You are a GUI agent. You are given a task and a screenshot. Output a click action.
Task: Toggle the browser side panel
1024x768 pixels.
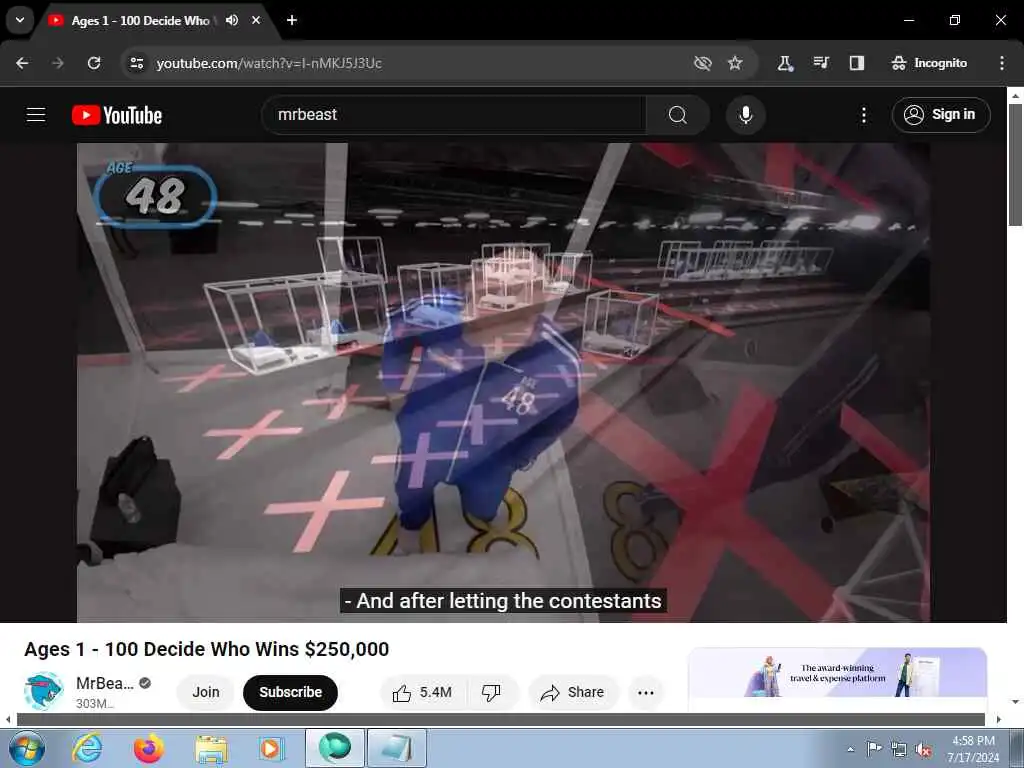coord(857,63)
